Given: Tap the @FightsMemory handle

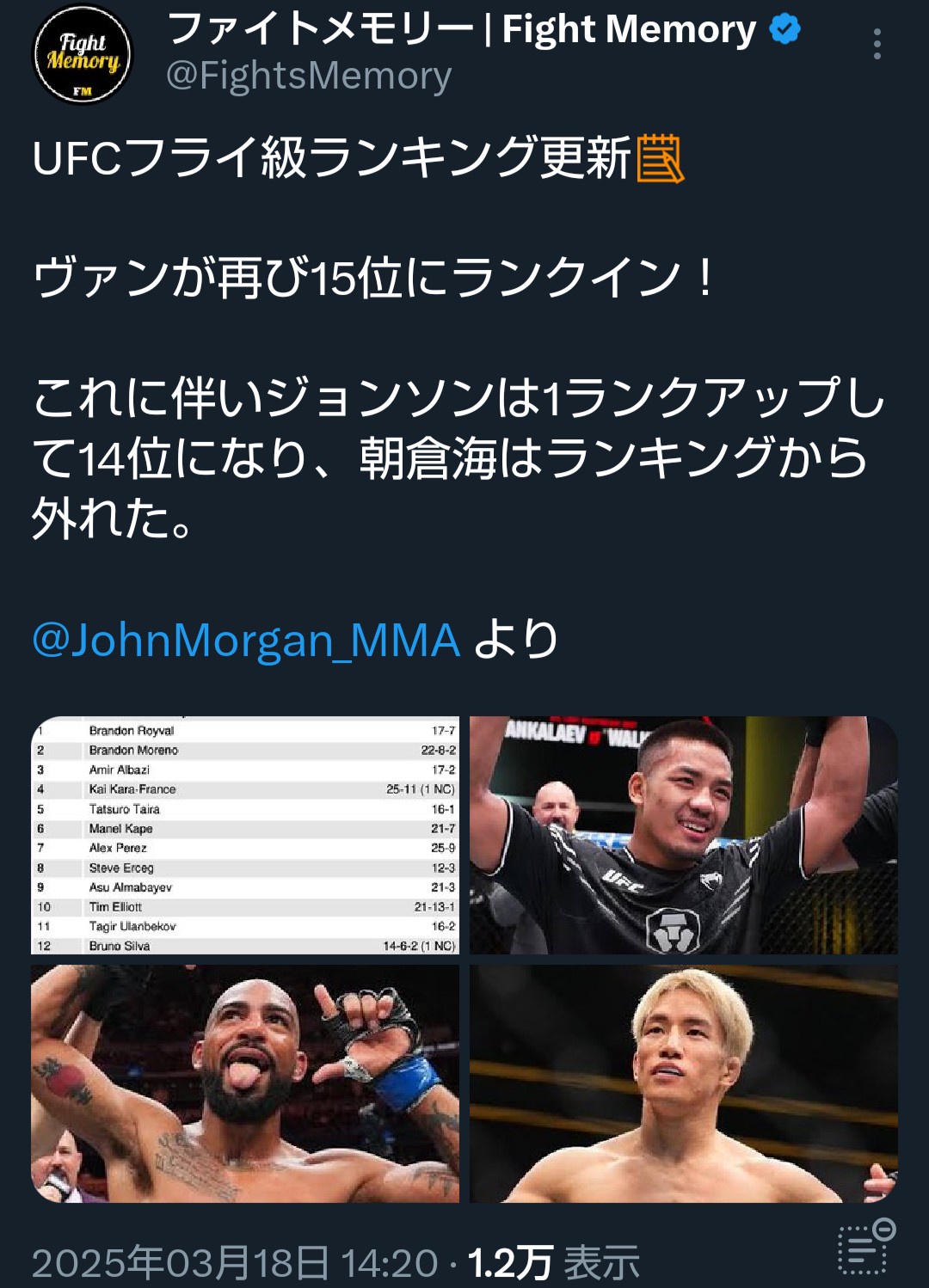Looking at the screenshot, I should click(x=309, y=76).
